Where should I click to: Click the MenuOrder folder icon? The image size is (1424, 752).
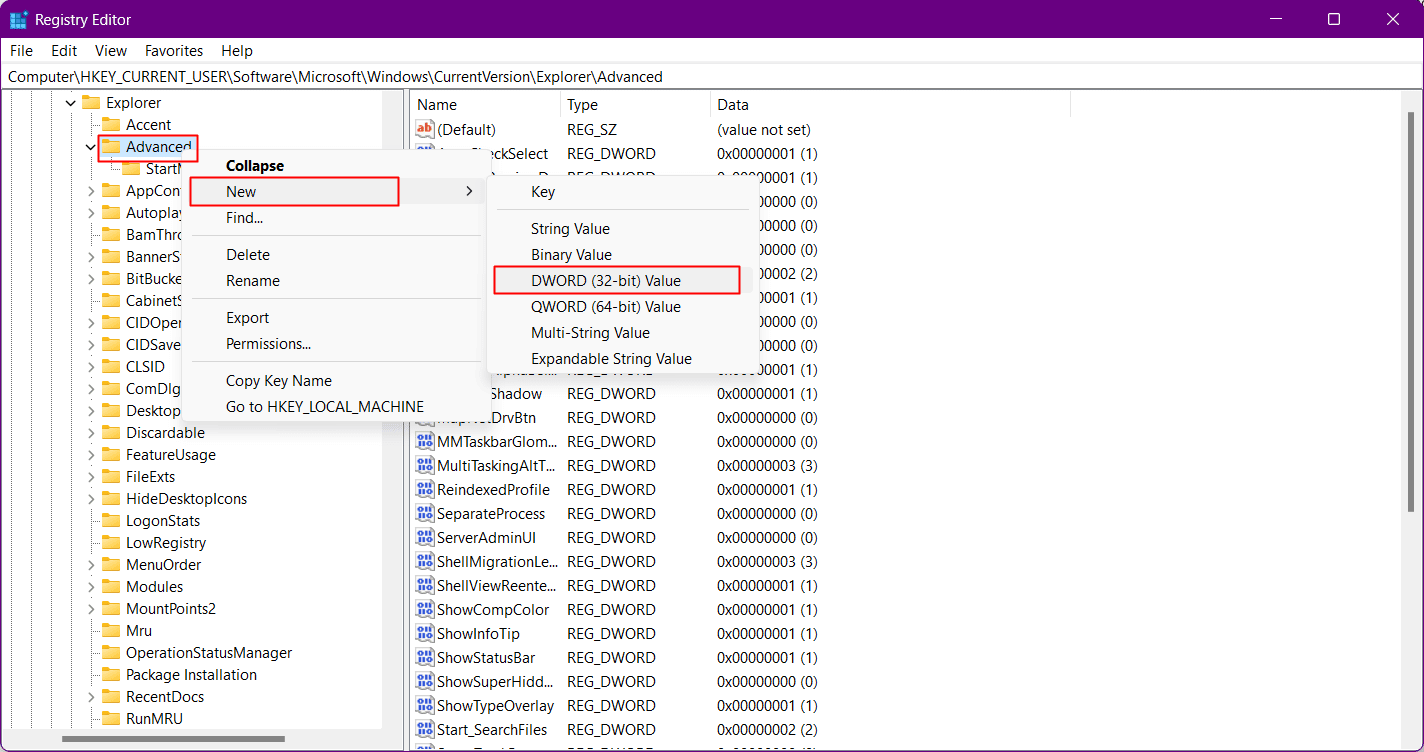111,564
